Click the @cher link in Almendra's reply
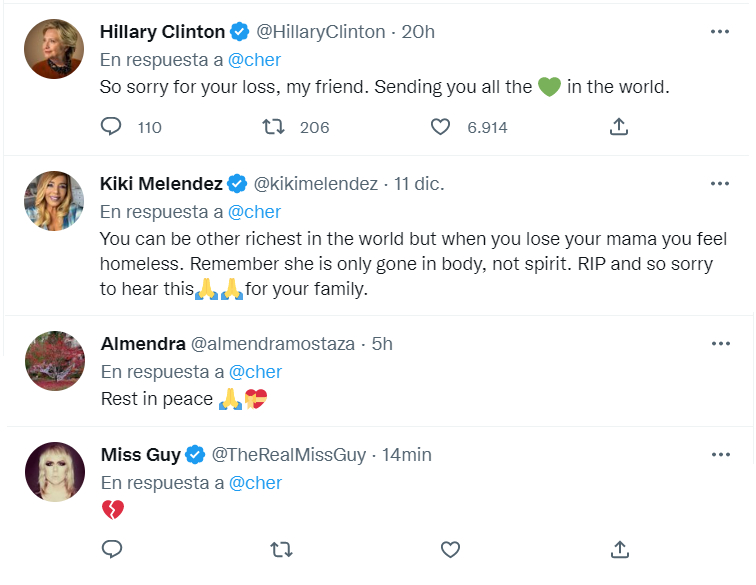The image size is (756, 585). click(x=255, y=372)
